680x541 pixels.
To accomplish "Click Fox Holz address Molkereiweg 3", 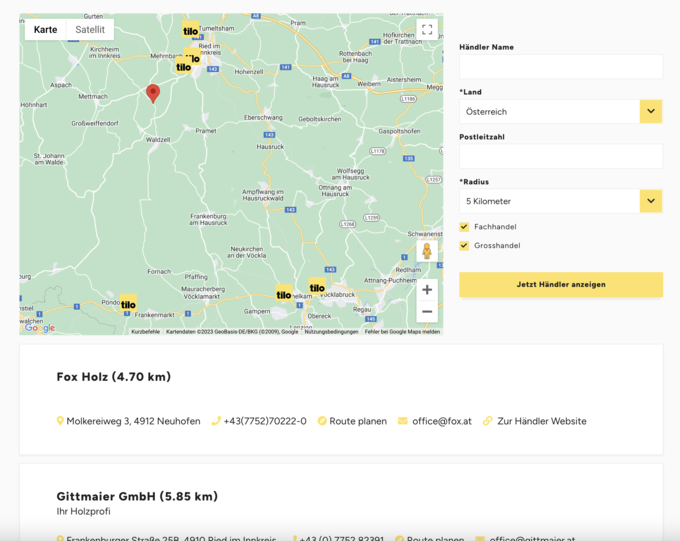I will coord(133,421).
